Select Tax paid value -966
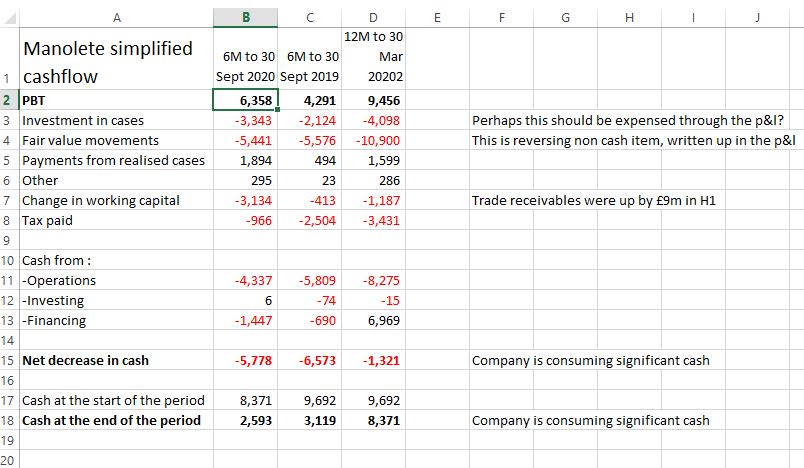Viewport: 804px width, 468px height. tap(246, 220)
